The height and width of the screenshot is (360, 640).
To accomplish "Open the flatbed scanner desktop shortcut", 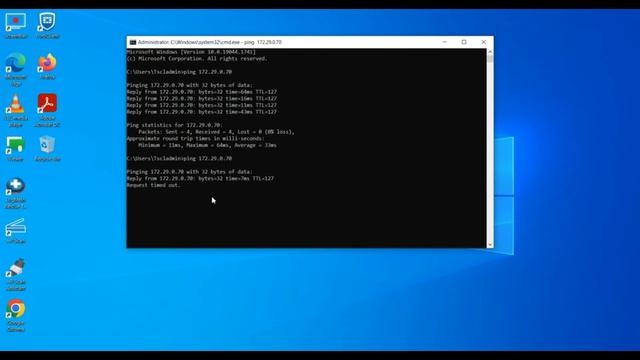I will click(x=16, y=231).
